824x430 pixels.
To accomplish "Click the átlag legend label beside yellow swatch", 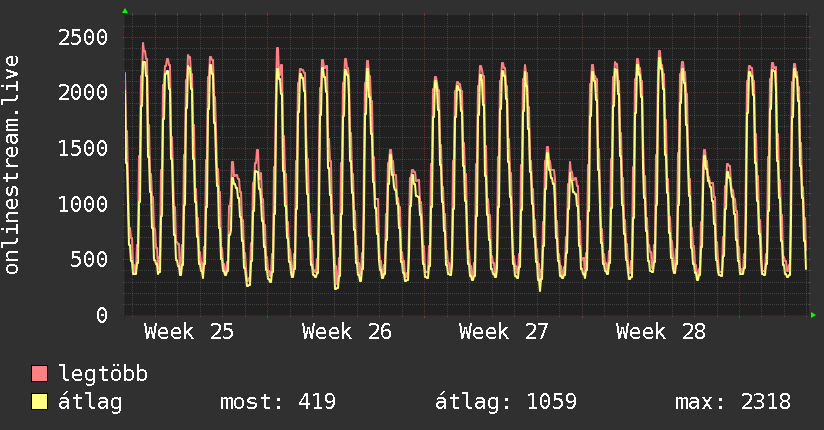I will click(90, 402).
